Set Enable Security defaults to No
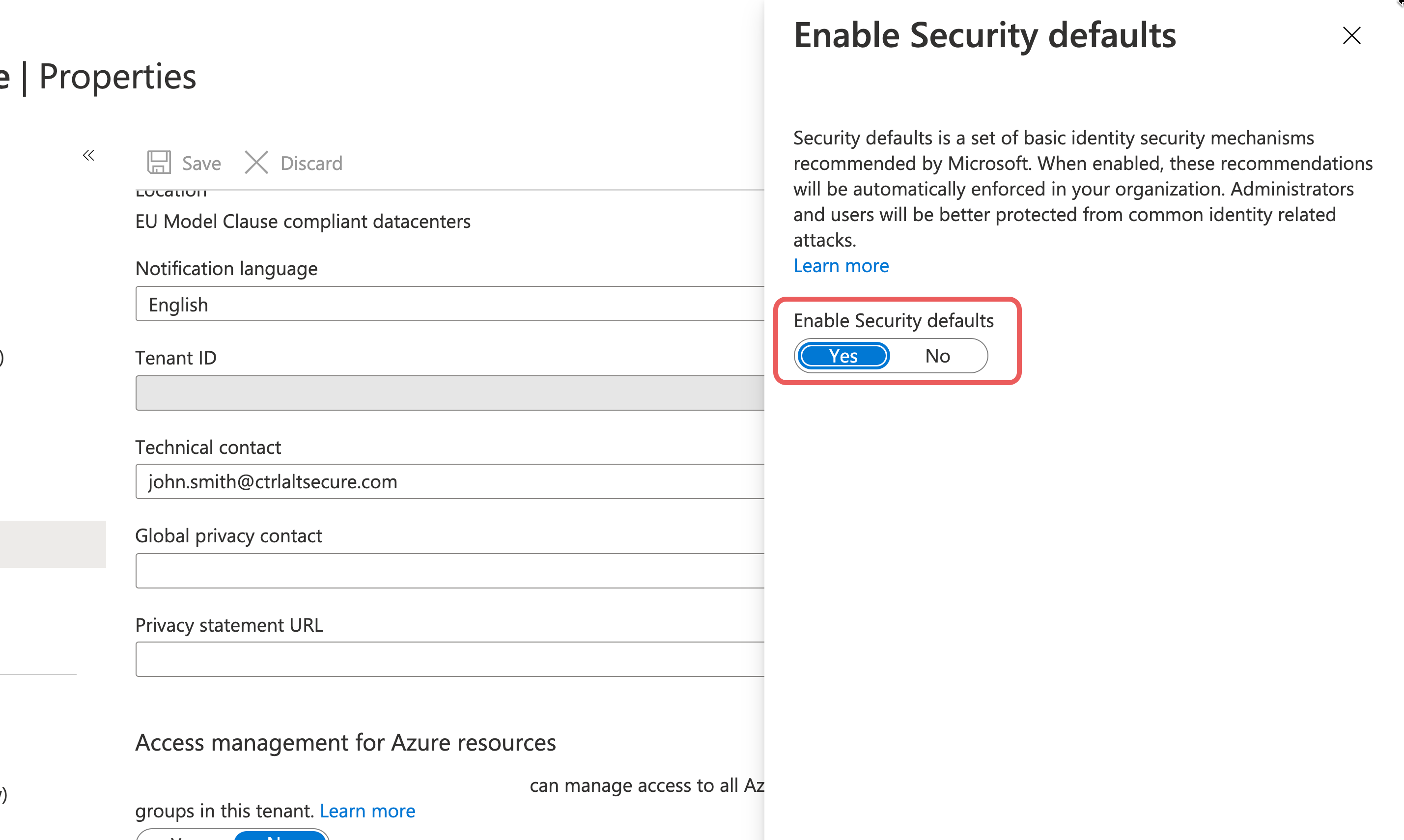This screenshot has height=840, width=1404. 938,356
